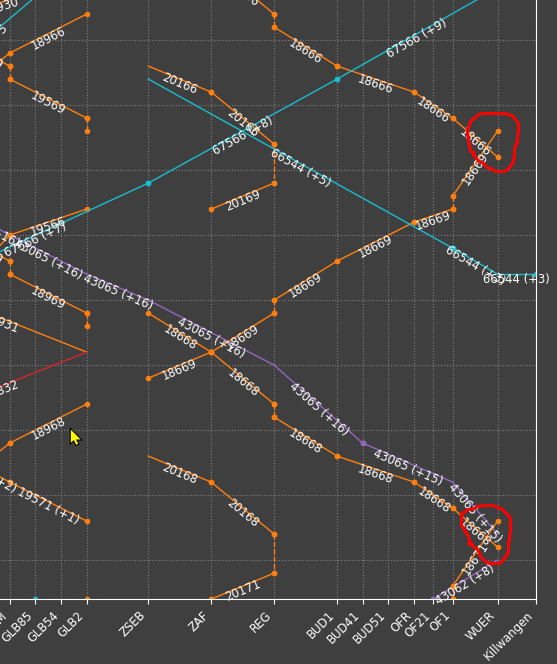Click the BUD1 station label

tap(320, 625)
